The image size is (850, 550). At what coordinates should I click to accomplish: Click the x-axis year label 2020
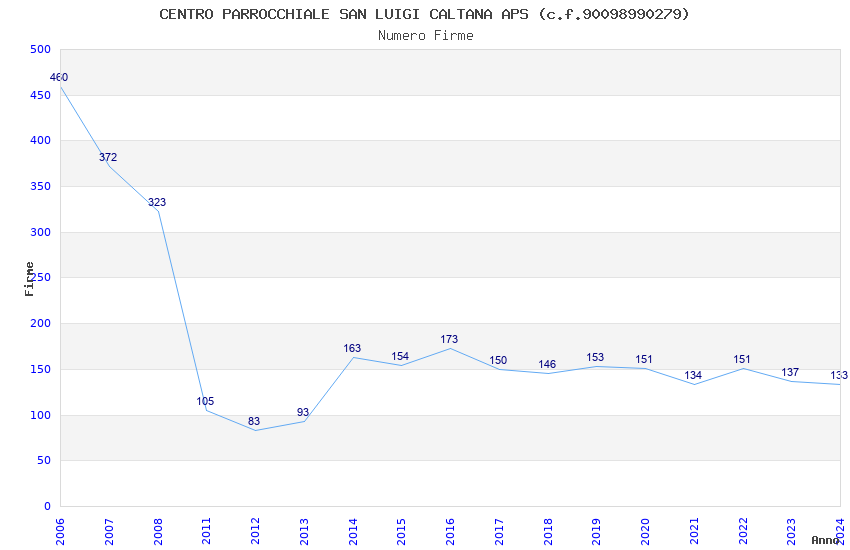click(x=645, y=531)
